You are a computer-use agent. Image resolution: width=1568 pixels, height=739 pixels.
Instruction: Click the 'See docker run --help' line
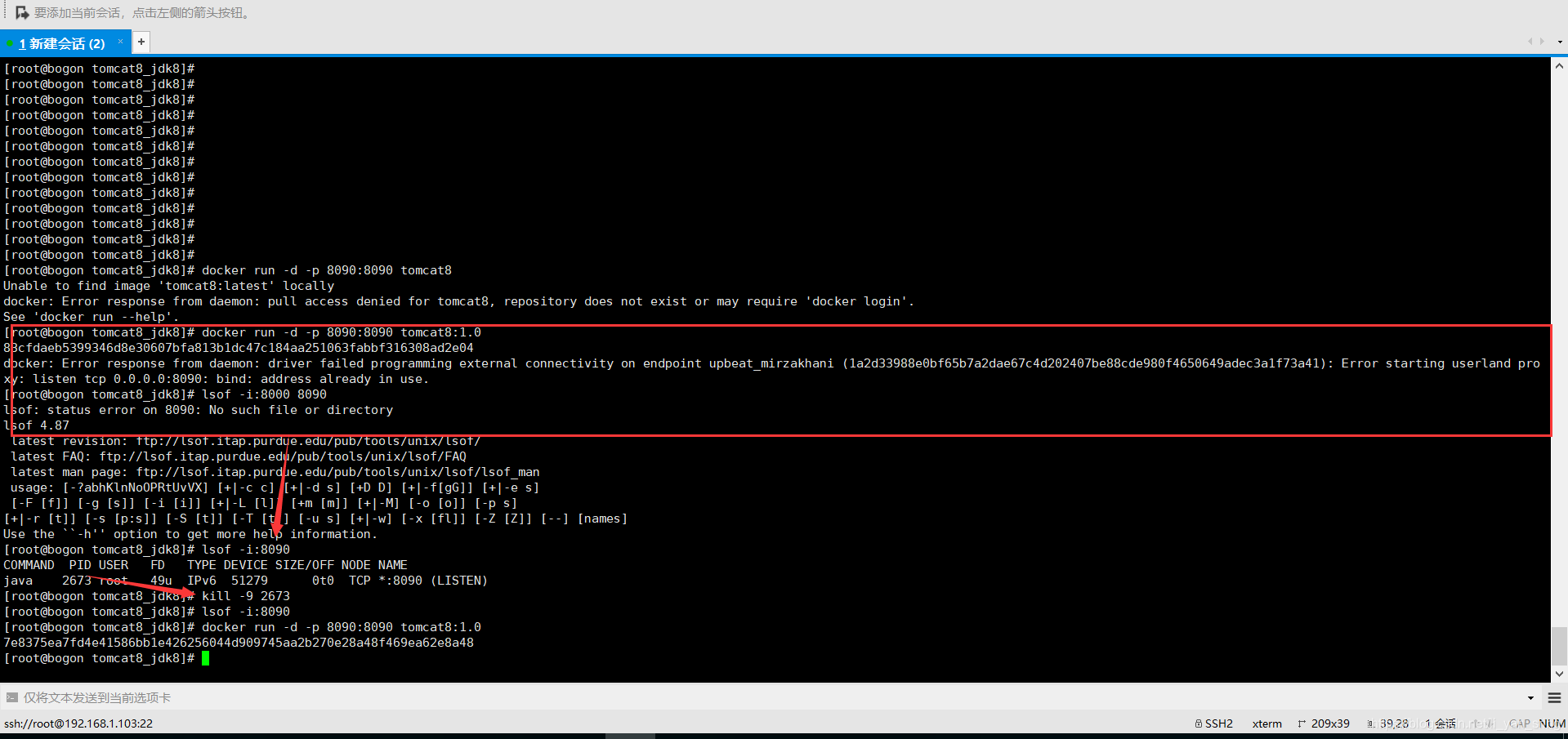(x=92, y=317)
